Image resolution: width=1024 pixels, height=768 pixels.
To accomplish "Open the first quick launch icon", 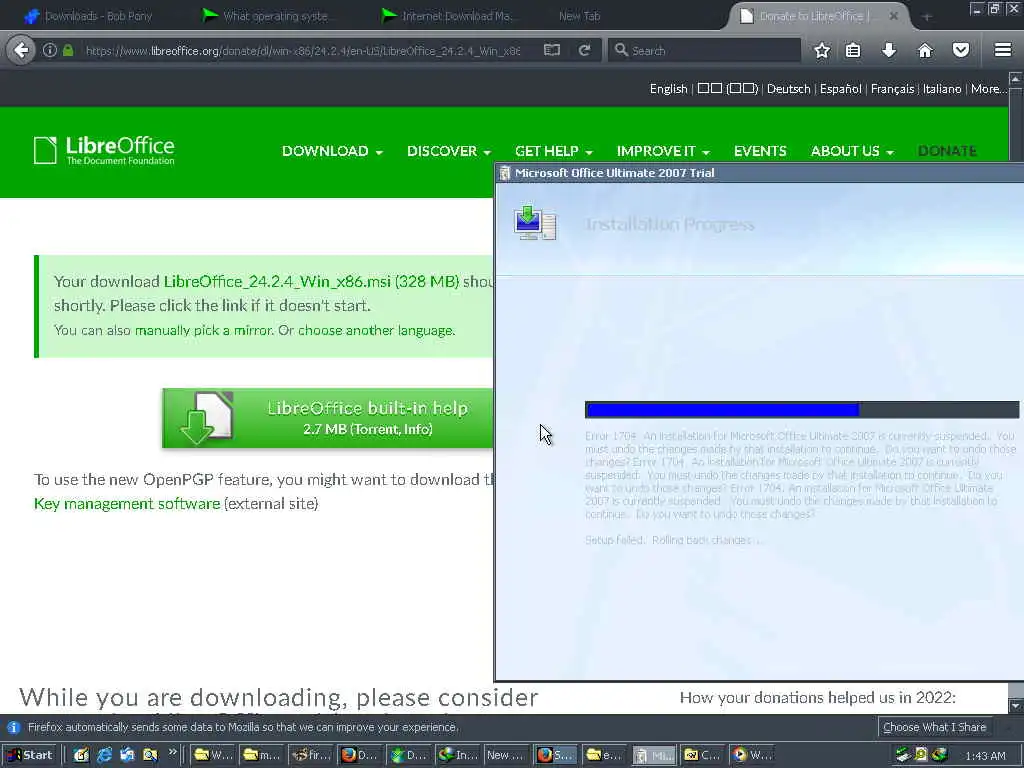I will tap(81, 755).
